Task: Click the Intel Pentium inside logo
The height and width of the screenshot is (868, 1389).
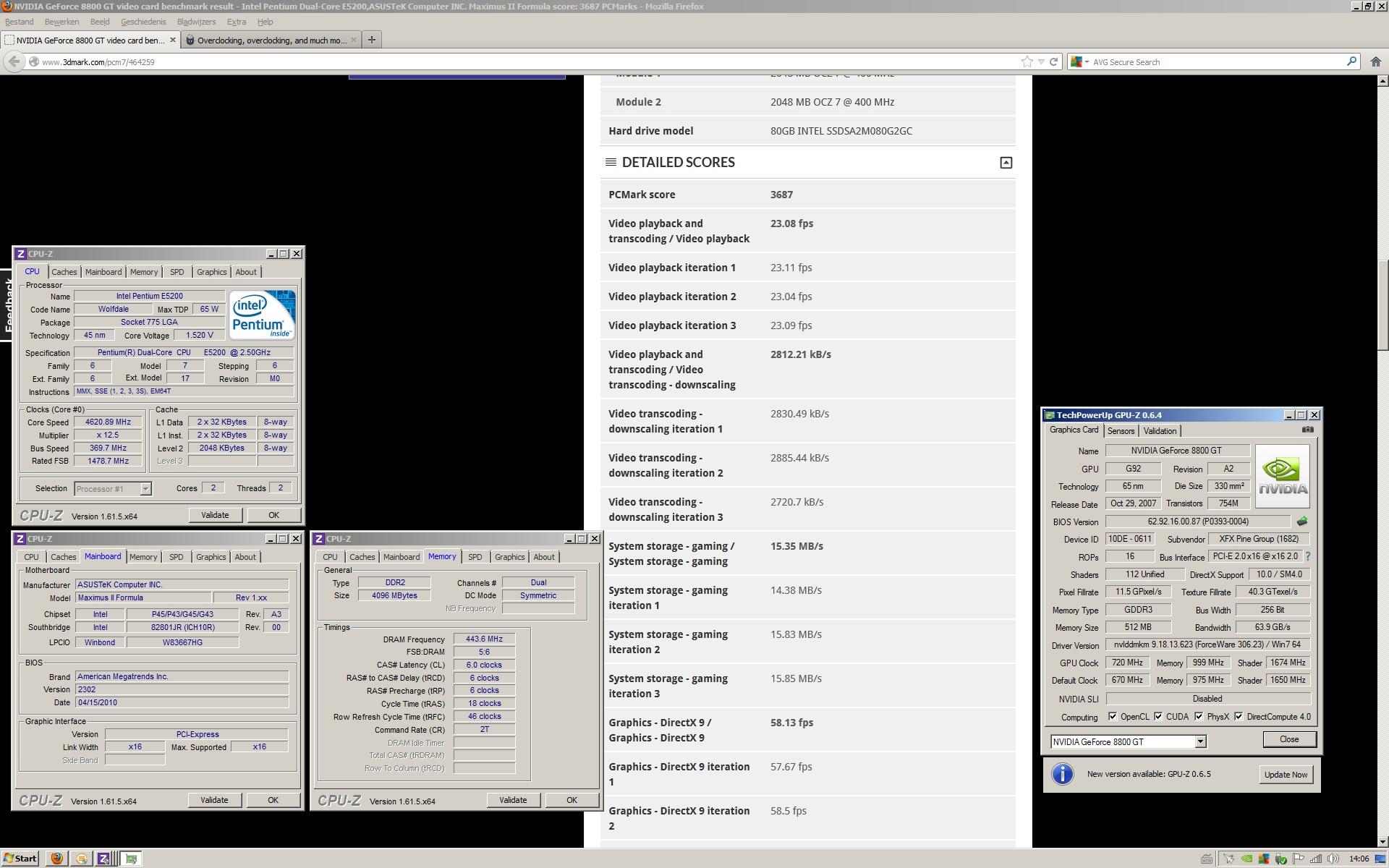Action: 262,315
